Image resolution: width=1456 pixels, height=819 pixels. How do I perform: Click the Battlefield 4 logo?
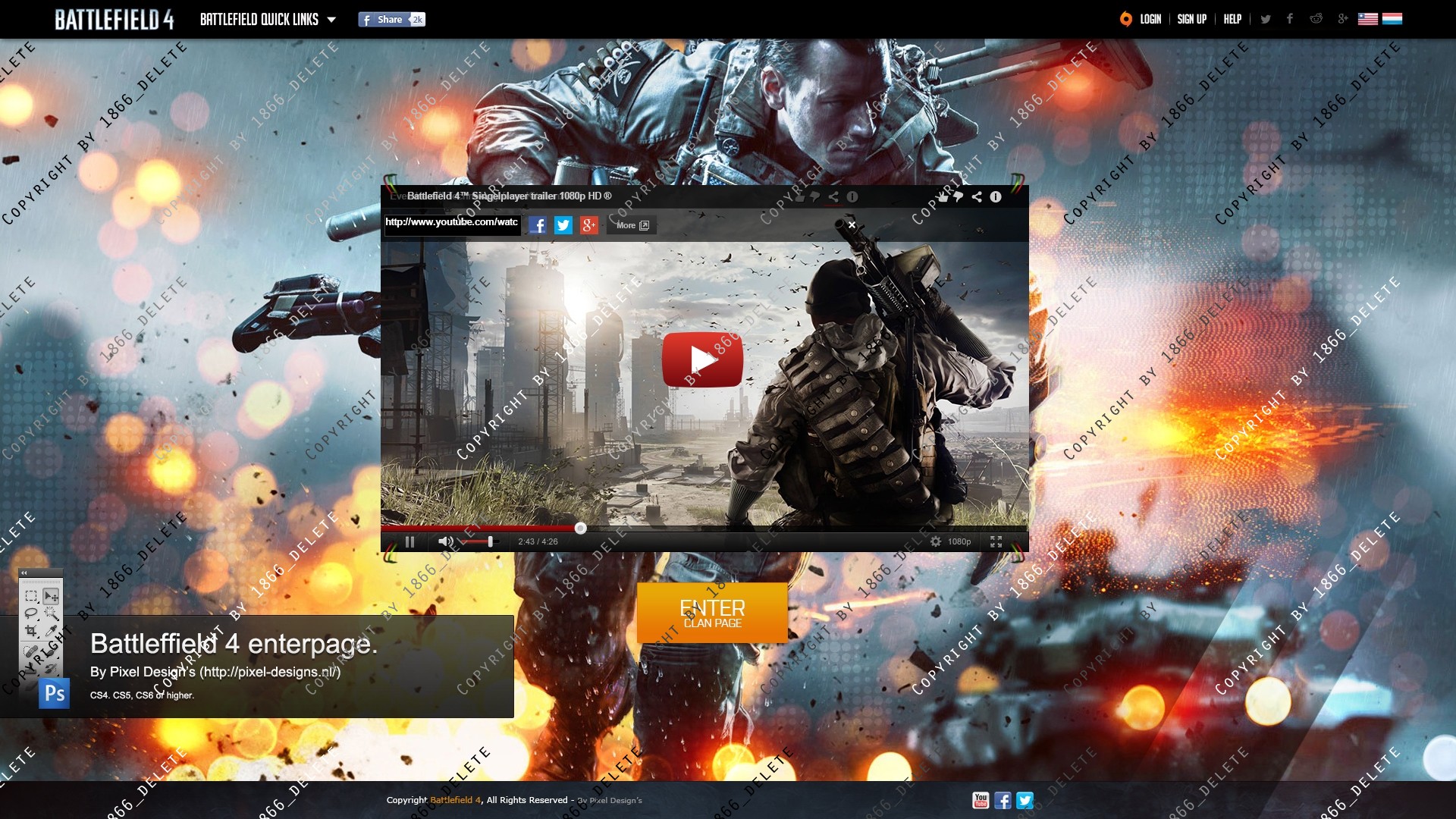114,19
